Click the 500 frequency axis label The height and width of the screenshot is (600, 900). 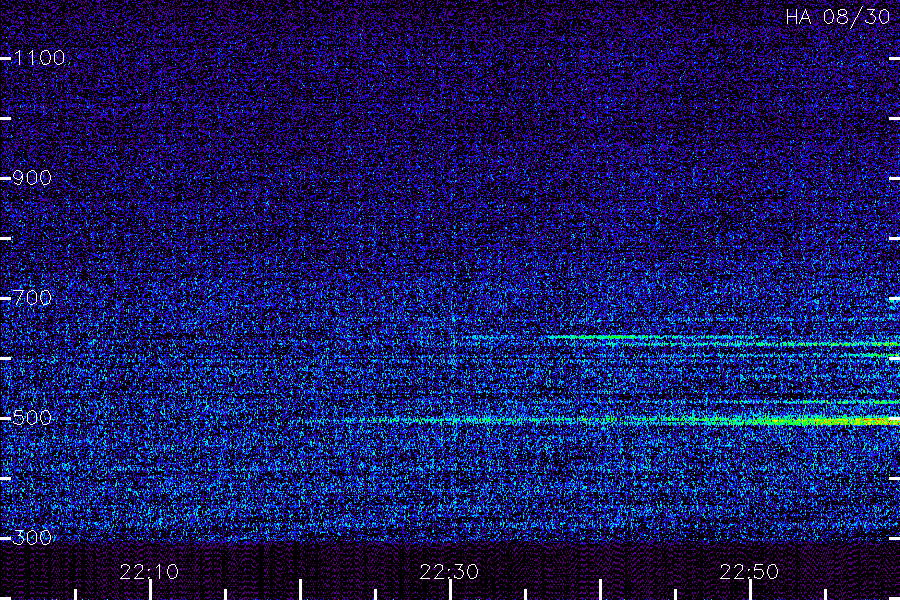pyautogui.click(x=32, y=418)
